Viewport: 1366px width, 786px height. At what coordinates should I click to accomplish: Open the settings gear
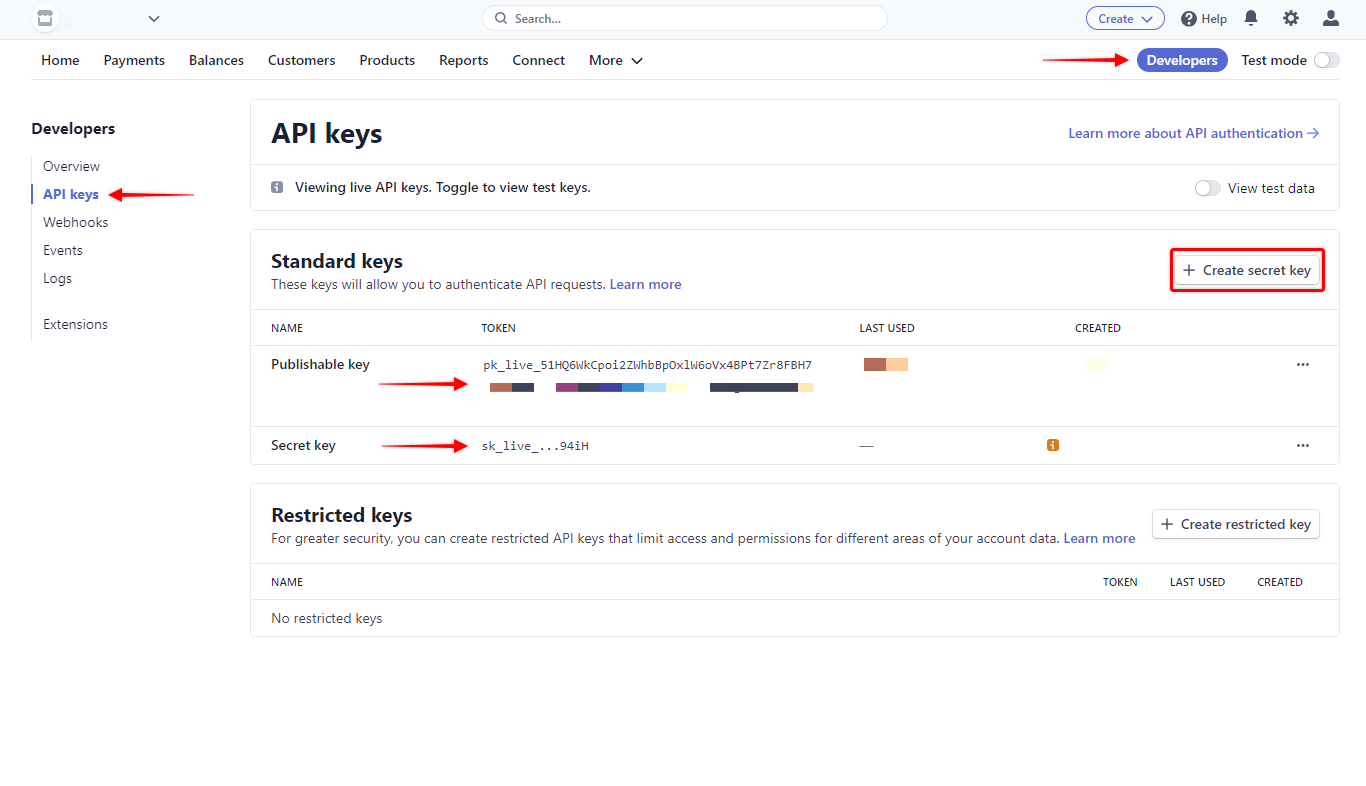(1291, 18)
